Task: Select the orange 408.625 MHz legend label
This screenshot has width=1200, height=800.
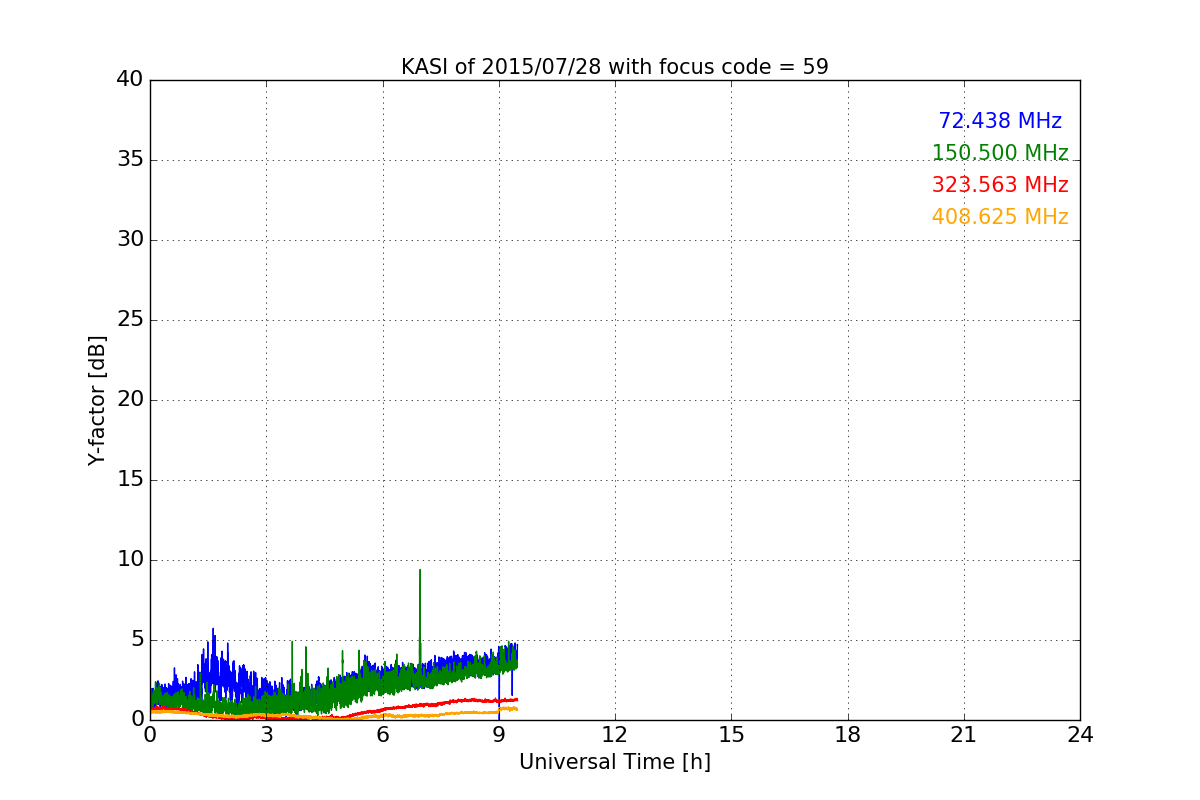Action: click(1000, 217)
